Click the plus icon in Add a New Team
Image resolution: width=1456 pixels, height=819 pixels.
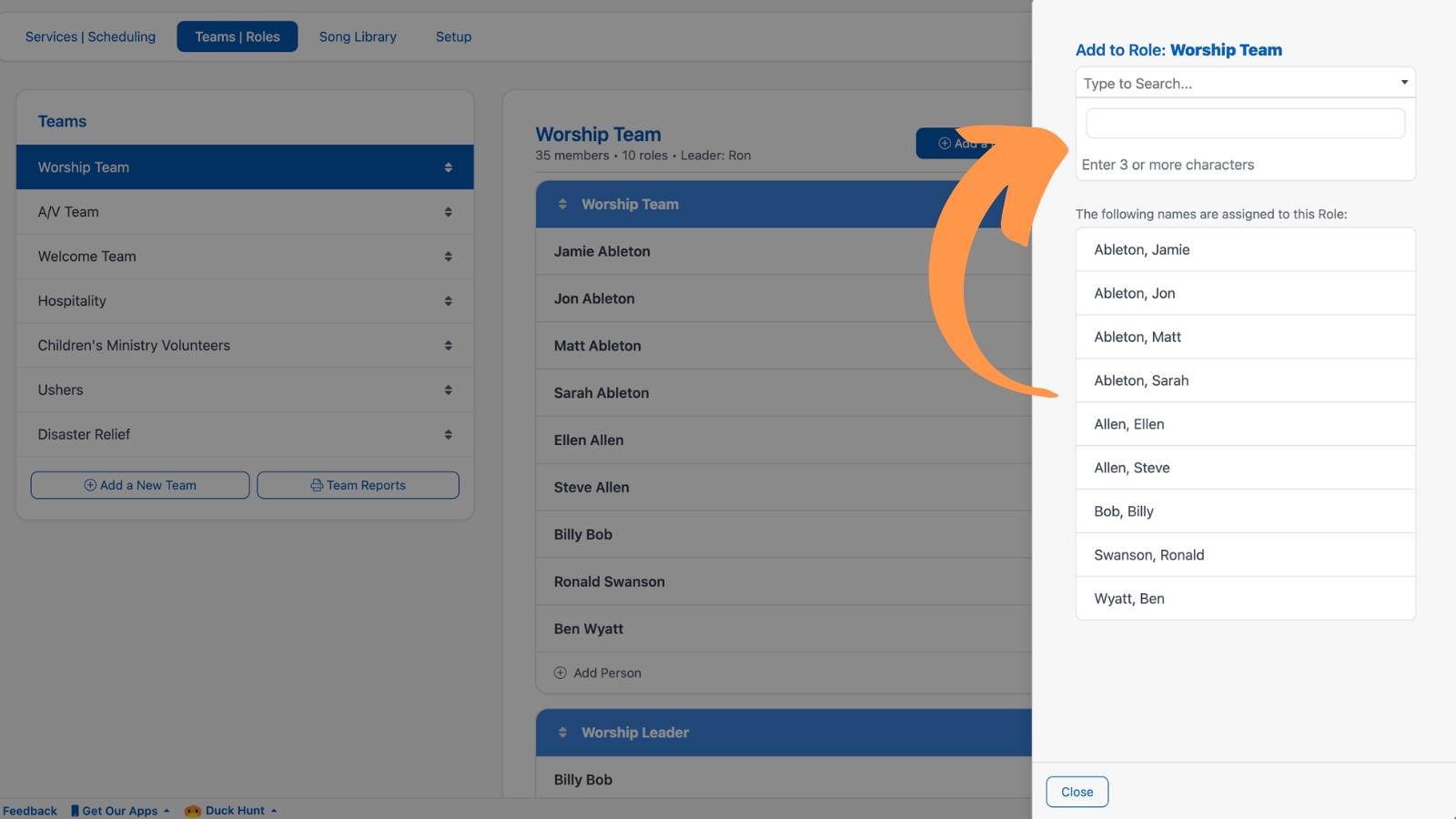(90, 485)
